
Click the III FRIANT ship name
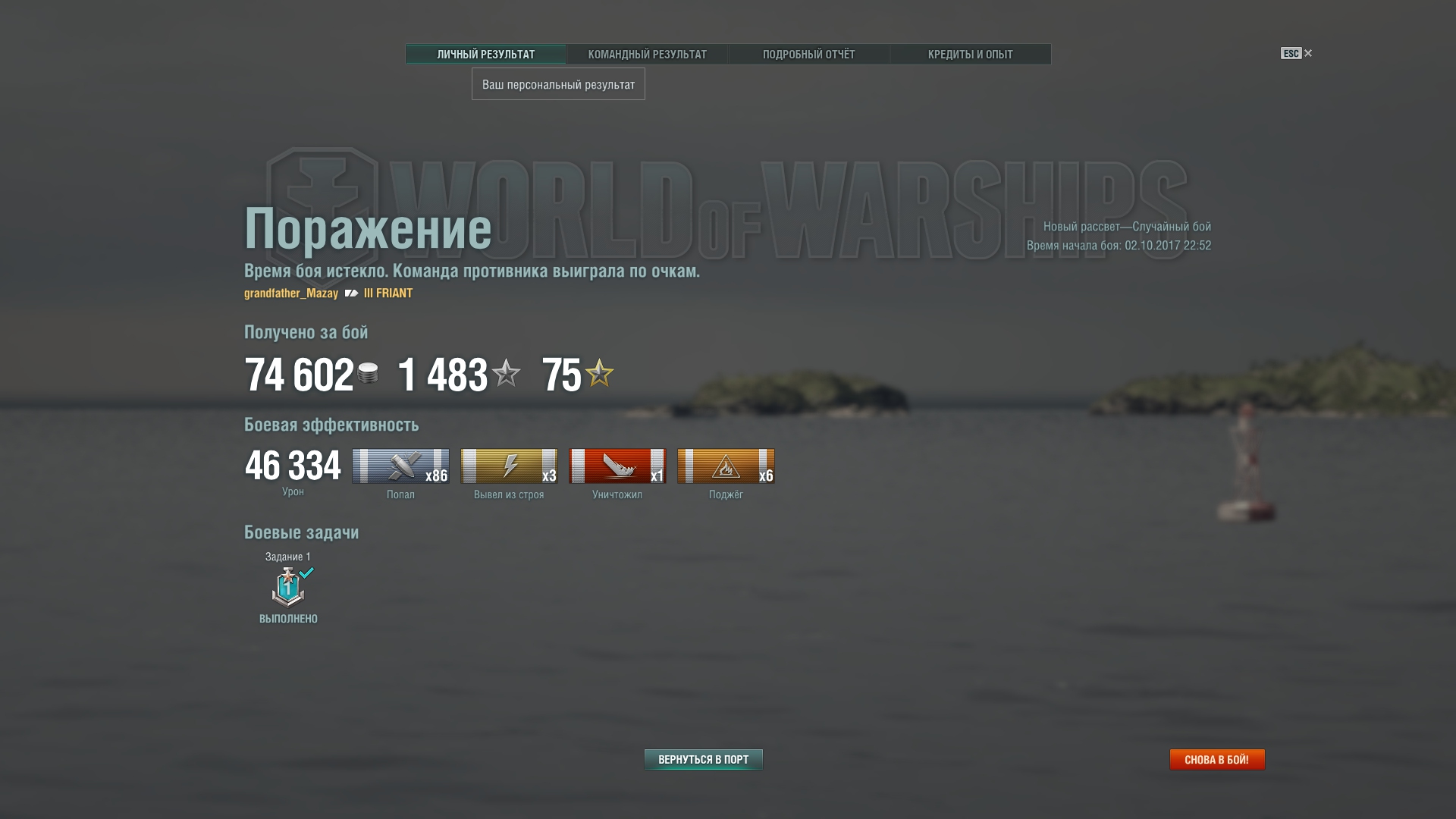click(x=388, y=293)
